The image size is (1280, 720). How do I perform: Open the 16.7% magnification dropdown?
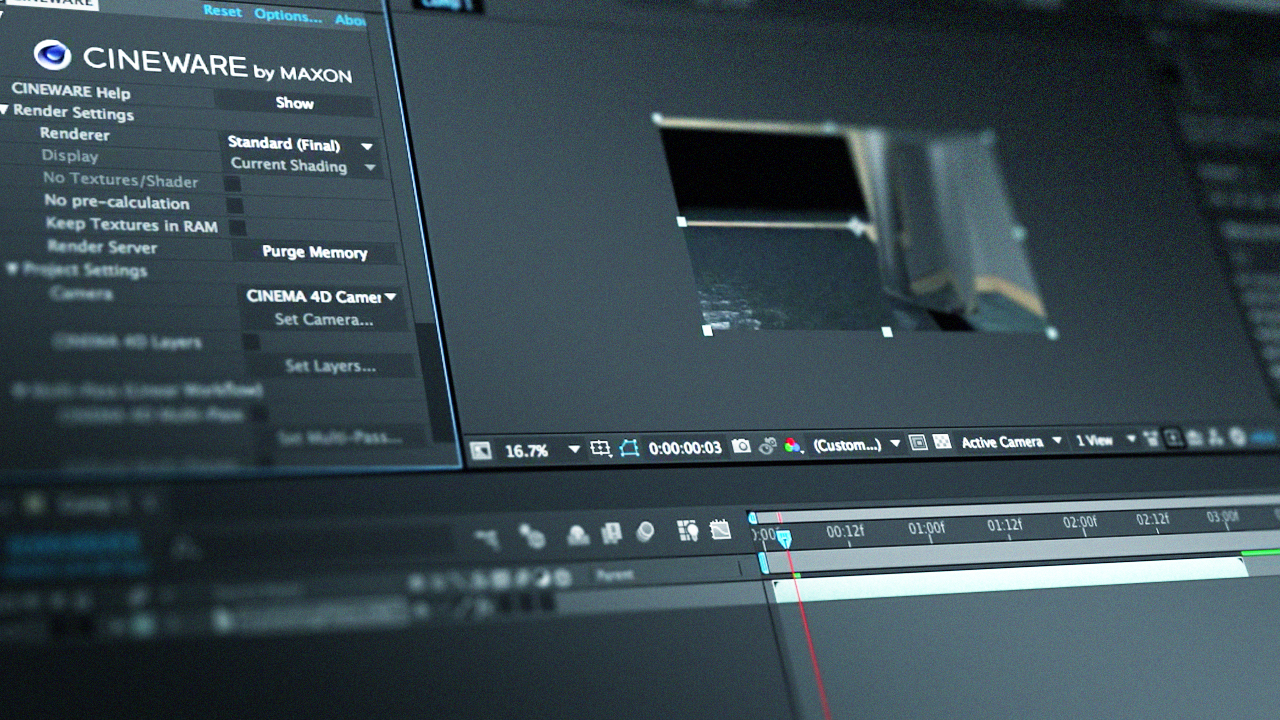pyautogui.click(x=541, y=451)
